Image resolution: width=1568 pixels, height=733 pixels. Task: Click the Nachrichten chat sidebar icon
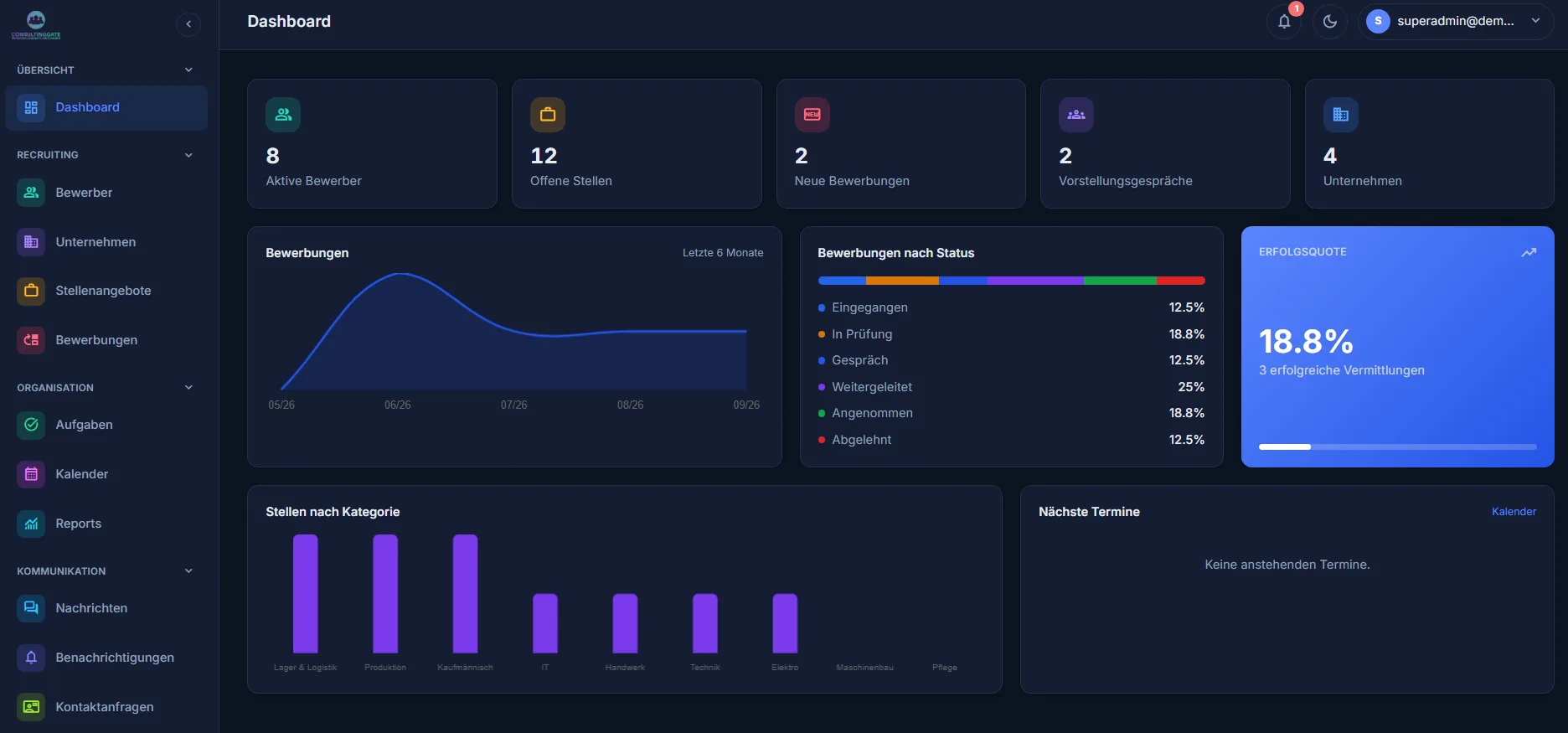31,608
